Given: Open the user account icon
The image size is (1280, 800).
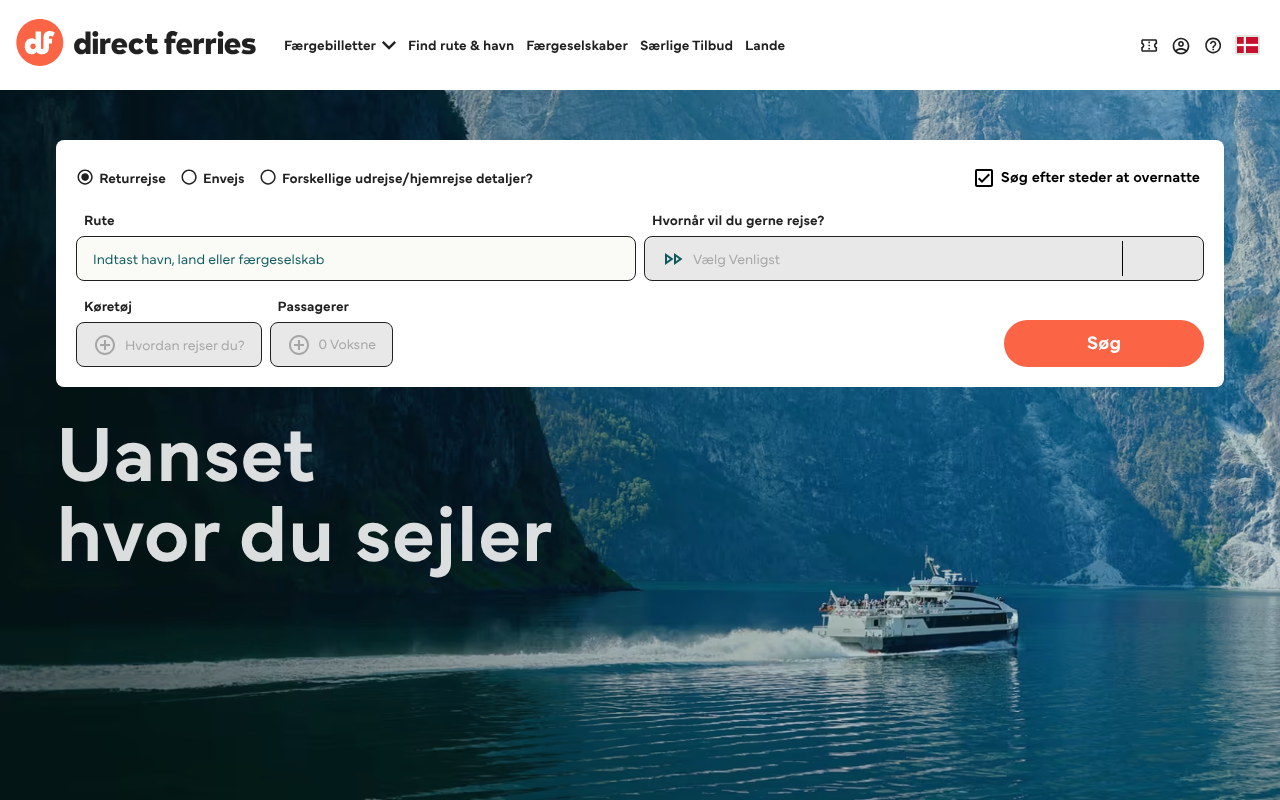Looking at the screenshot, I should point(1181,45).
